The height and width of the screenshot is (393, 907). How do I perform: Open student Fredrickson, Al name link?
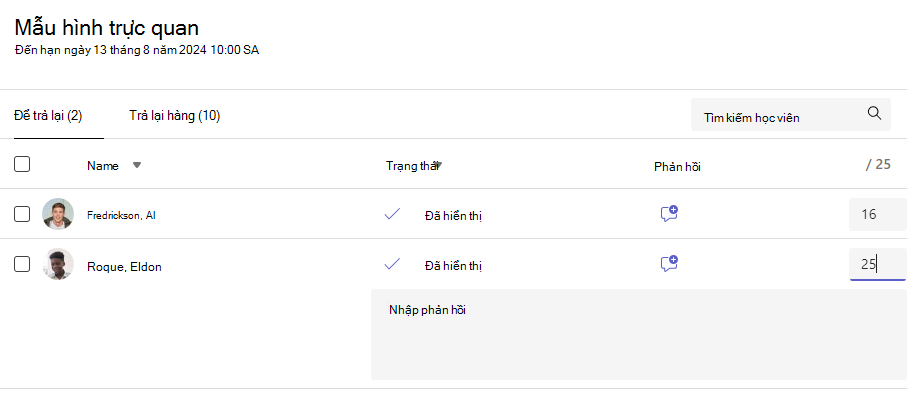(x=121, y=215)
